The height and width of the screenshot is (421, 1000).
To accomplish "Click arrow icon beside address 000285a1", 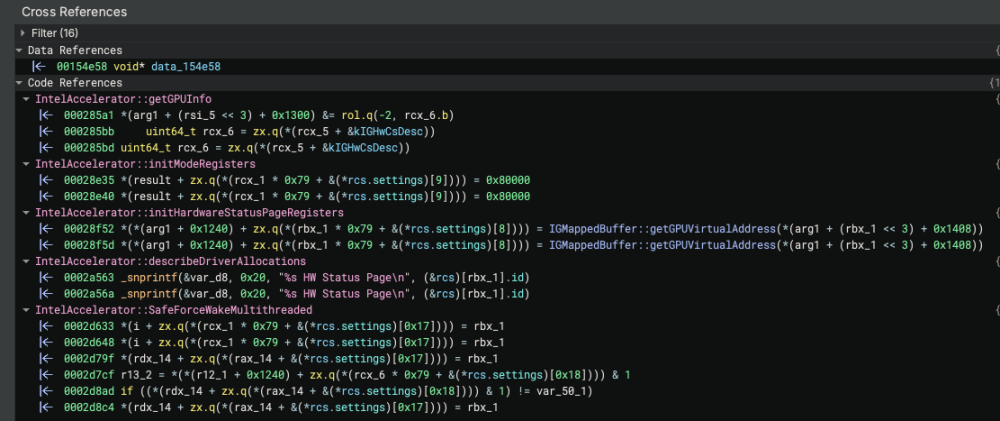I will (x=46, y=115).
